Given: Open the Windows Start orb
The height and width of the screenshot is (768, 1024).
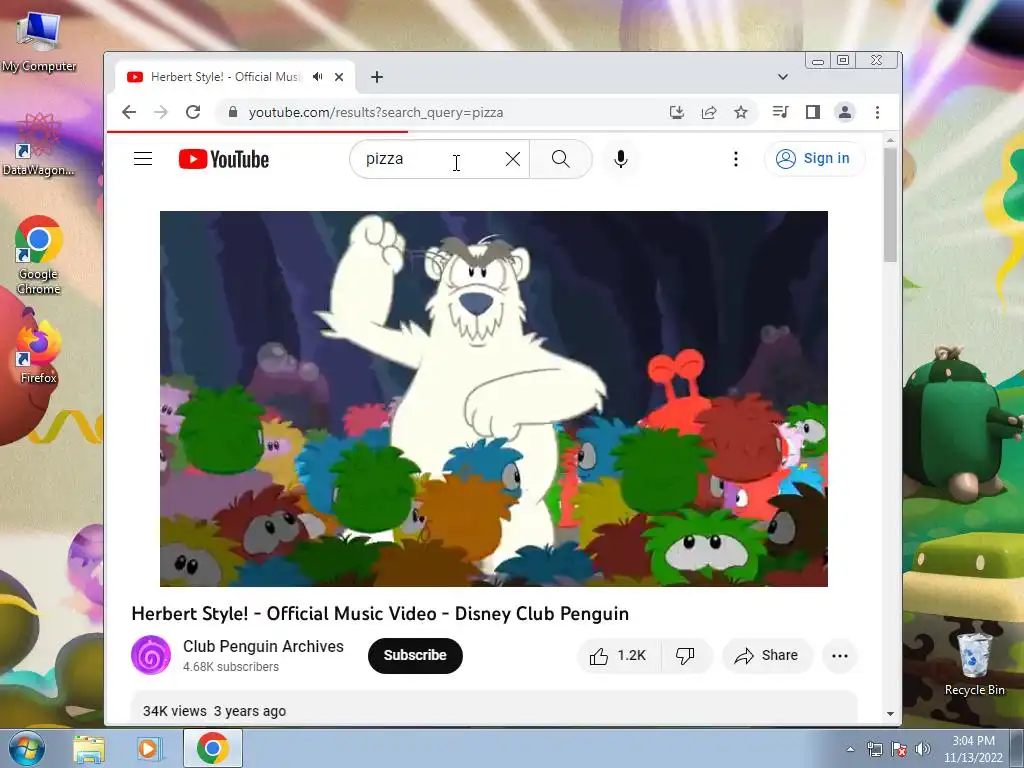Looking at the screenshot, I should (x=26, y=748).
